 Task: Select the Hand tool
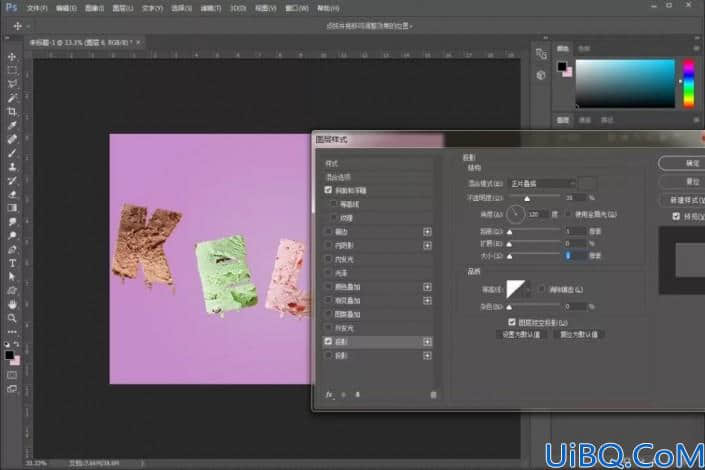coord(12,304)
